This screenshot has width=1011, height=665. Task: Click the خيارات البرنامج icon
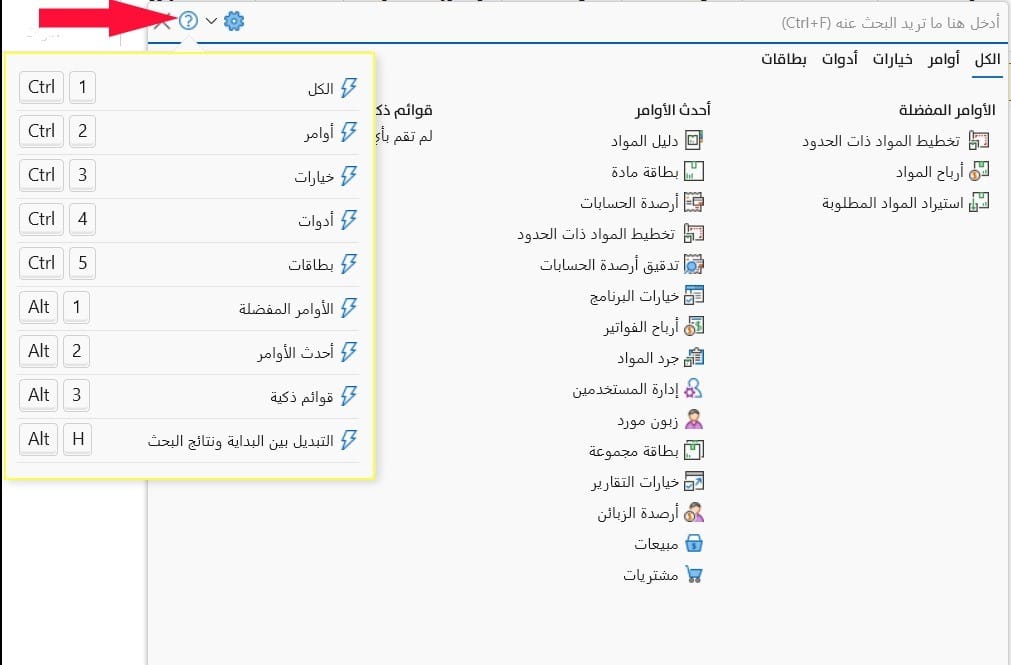(x=694, y=295)
